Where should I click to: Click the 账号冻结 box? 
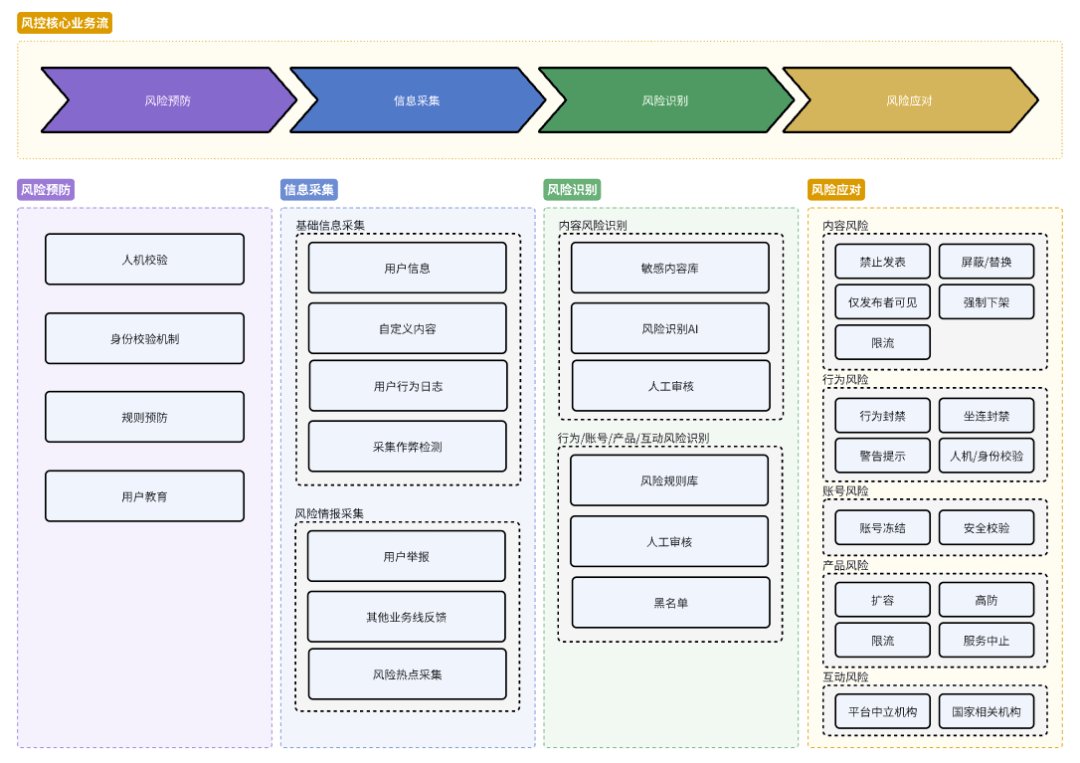tap(882, 528)
